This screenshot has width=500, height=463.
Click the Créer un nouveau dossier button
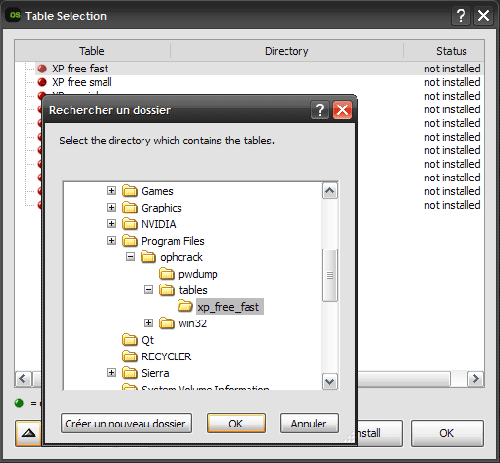pos(126,423)
